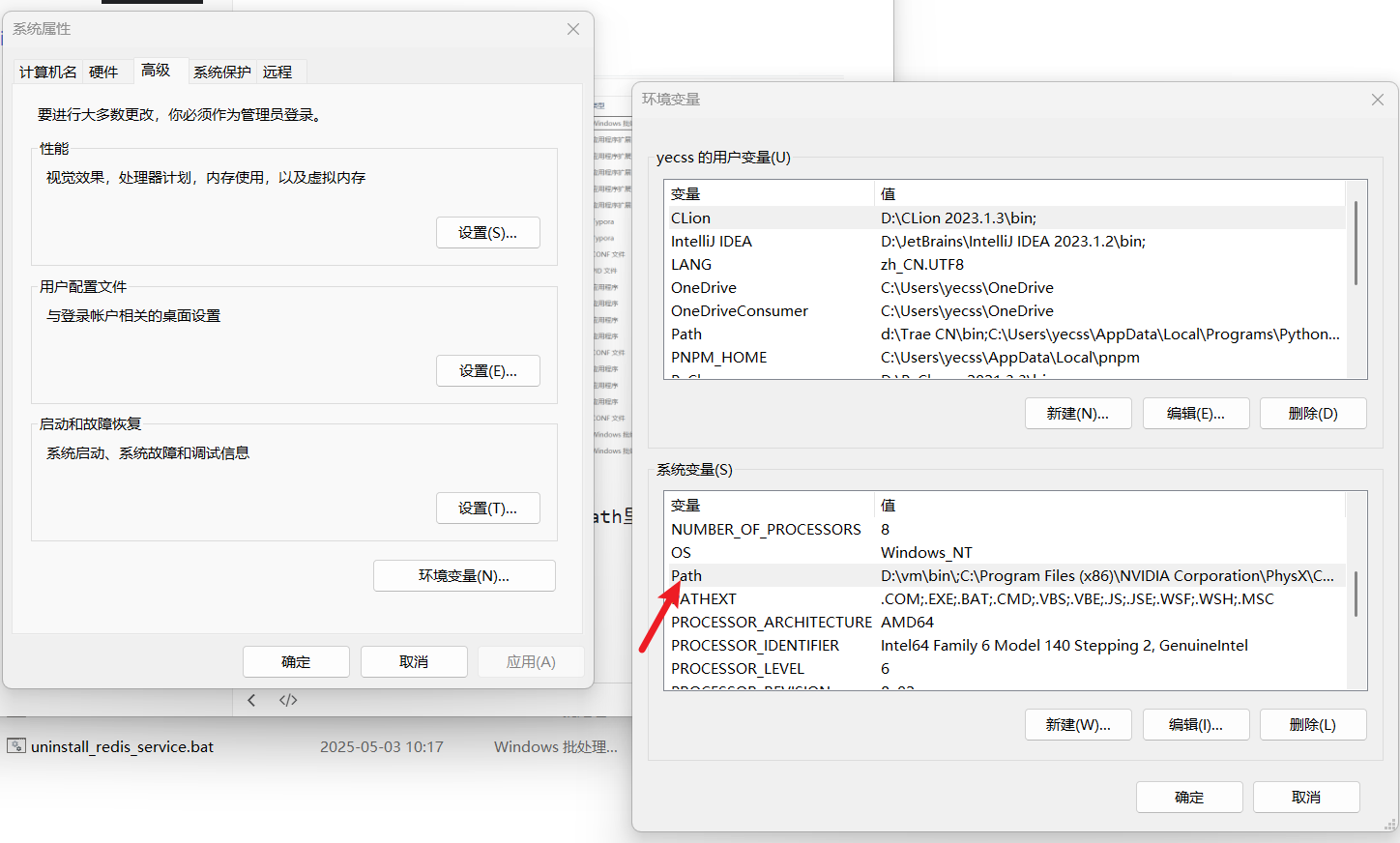The height and width of the screenshot is (843, 1400).
Task: Click value D:\JetBrains\IntelliJ IDEA 2023.1.2\bin;
Action: click(1013, 242)
